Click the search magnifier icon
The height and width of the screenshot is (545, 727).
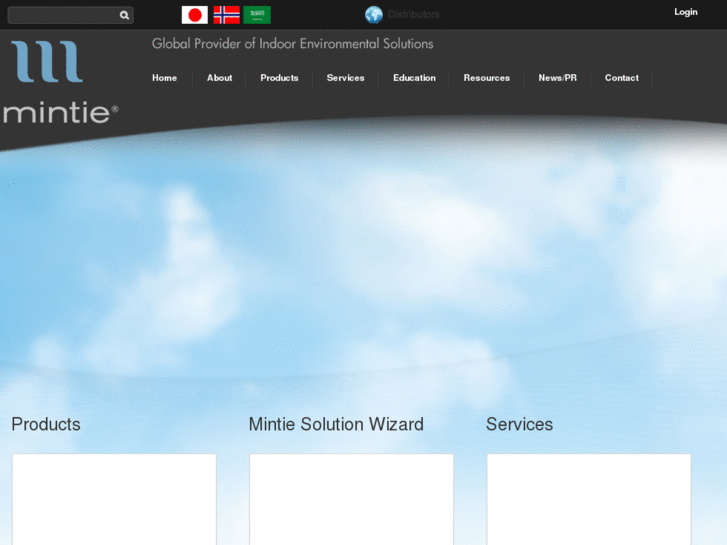(x=124, y=15)
